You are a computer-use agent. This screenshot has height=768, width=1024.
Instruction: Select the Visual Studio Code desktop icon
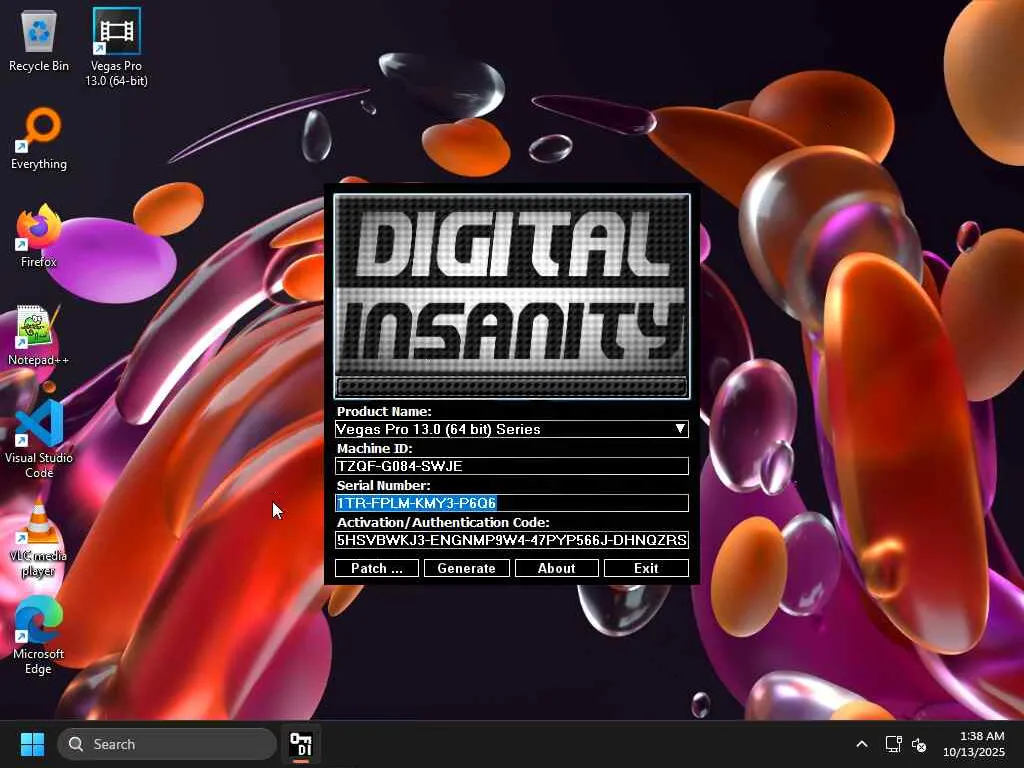[39, 440]
